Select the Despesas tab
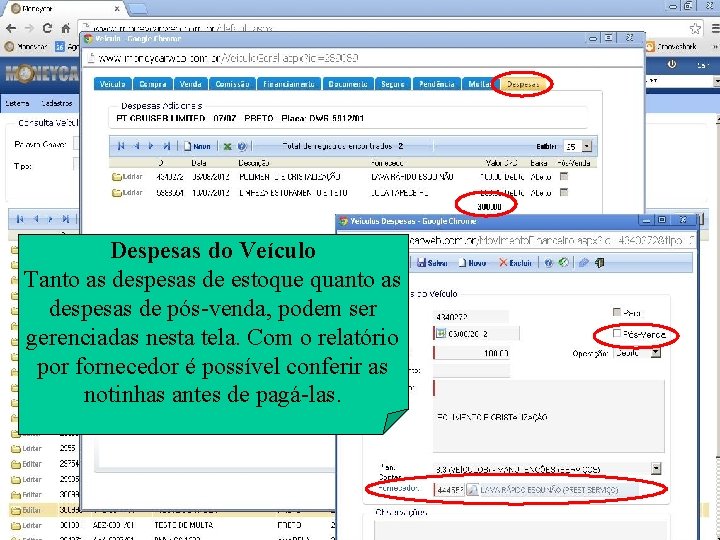This screenshot has height=540, width=720. pyautogui.click(x=523, y=84)
